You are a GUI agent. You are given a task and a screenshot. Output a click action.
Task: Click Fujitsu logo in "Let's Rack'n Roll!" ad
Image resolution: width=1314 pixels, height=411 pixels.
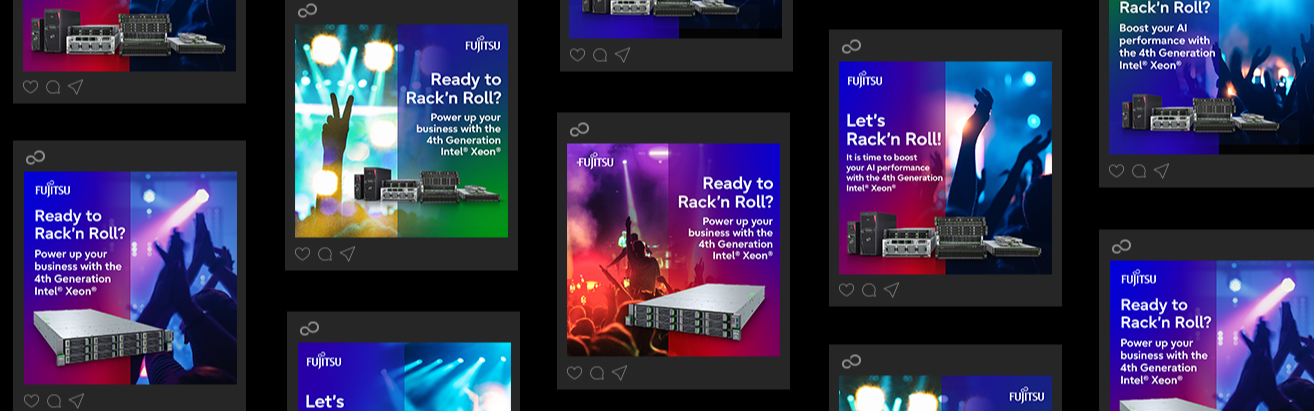865,80
